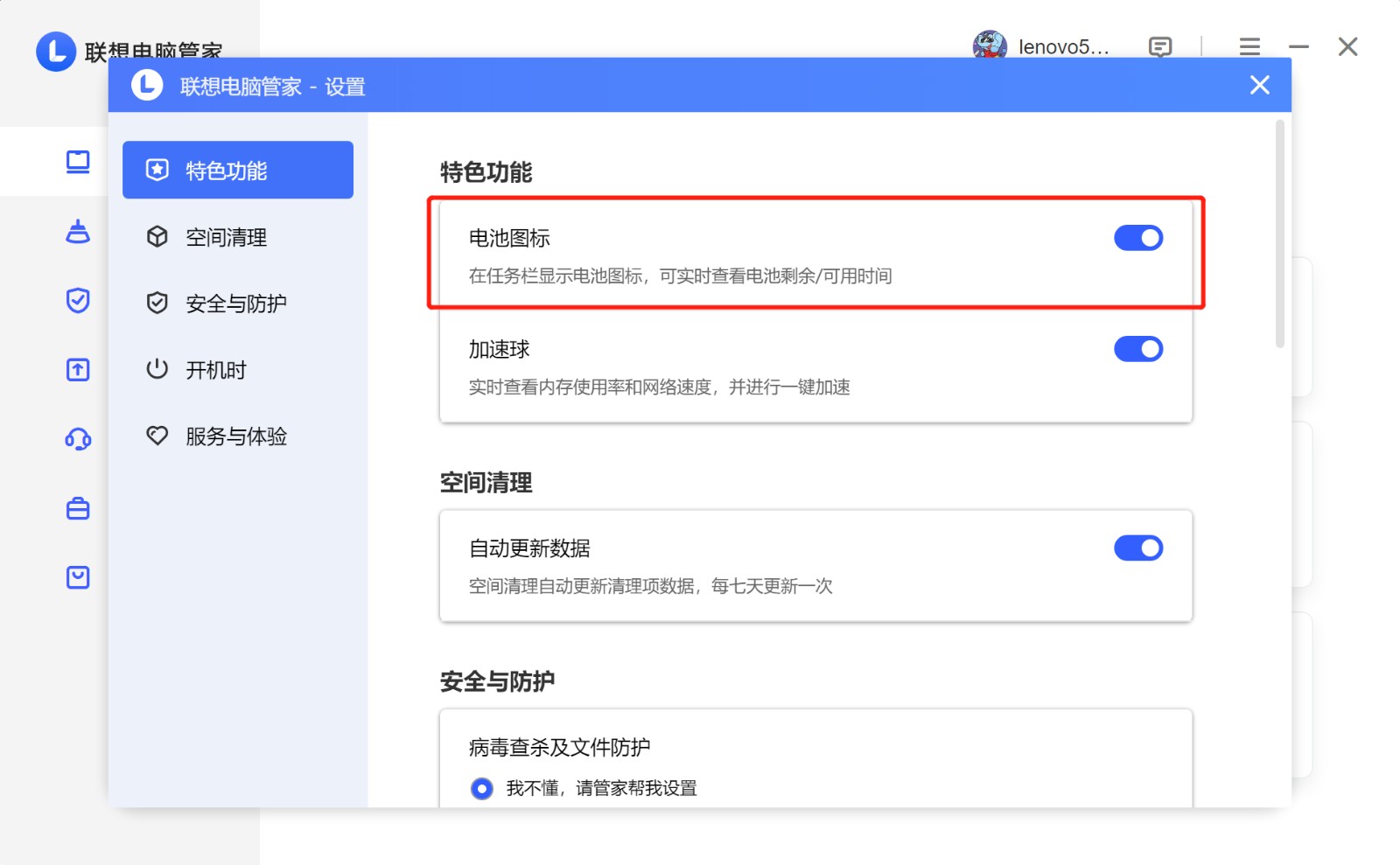The width and height of the screenshot is (1400, 865).
Task: Select the 特色功能 settings tab
Action: 238,170
